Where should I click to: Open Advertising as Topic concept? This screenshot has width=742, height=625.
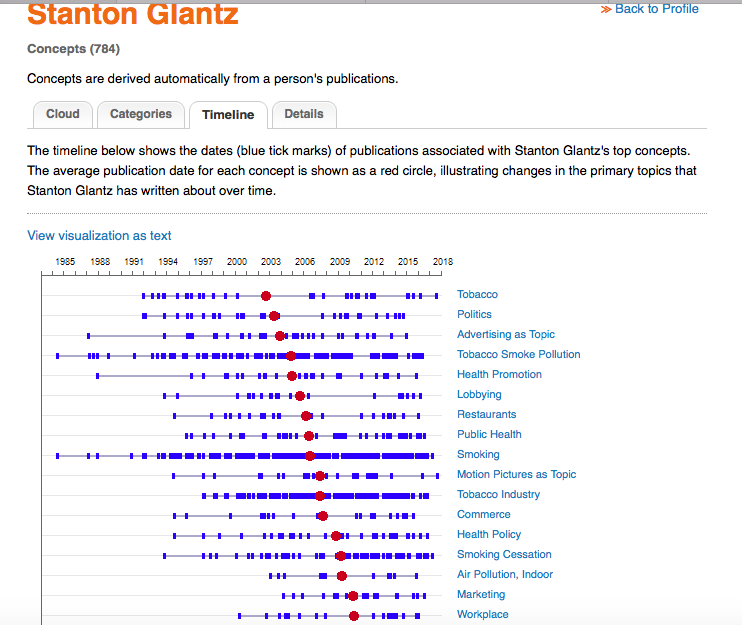pyautogui.click(x=505, y=335)
